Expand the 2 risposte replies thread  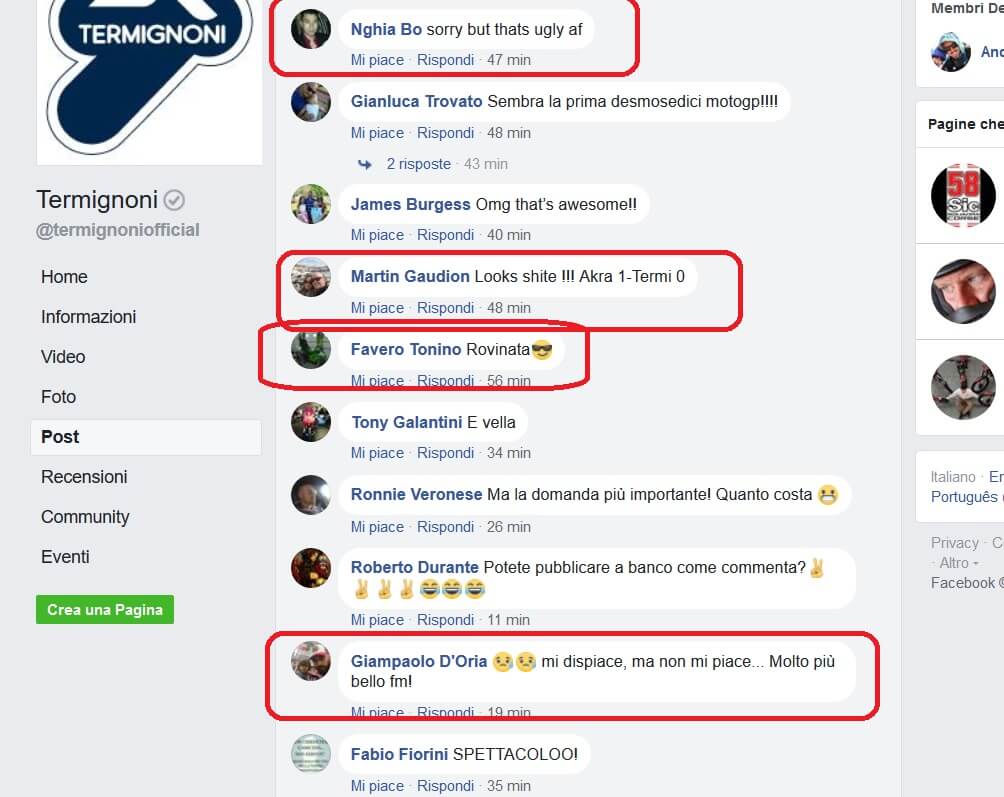(x=419, y=164)
